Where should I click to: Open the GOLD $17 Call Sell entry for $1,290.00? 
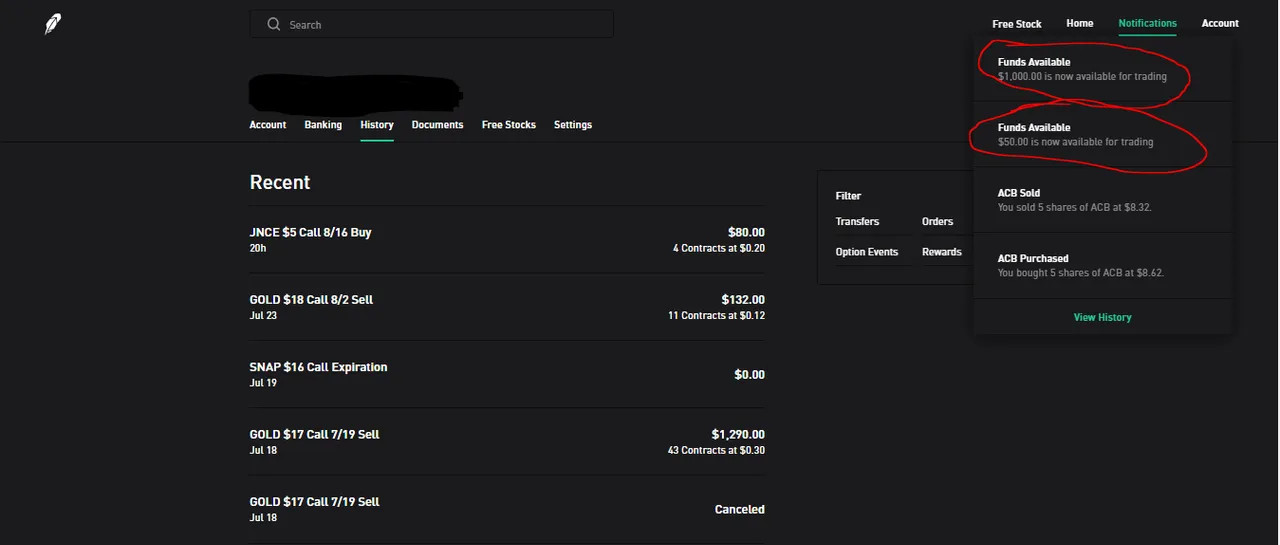[x=507, y=441]
